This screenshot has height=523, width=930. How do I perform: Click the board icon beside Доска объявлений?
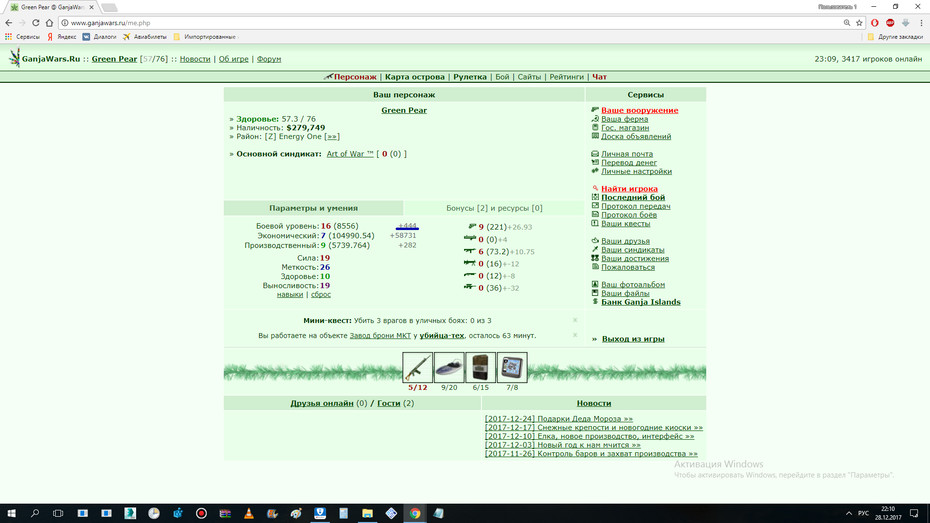click(595, 136)
